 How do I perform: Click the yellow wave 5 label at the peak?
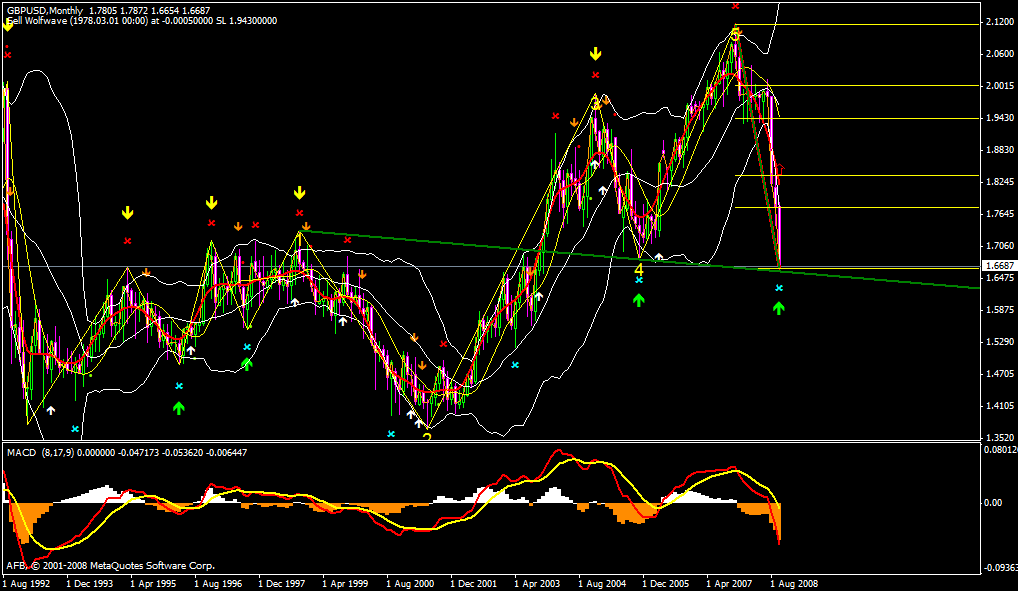[x=735, y=35]
